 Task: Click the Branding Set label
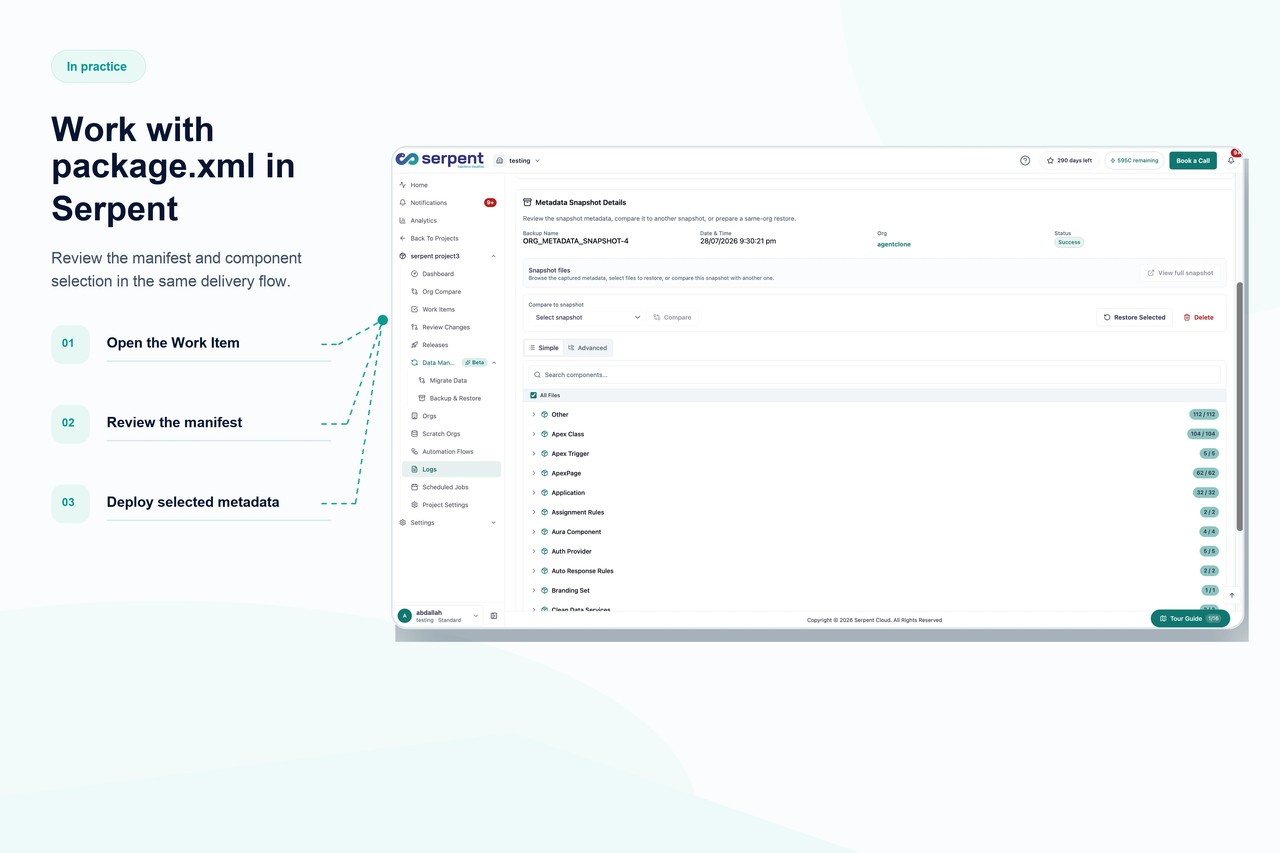point(571,590)
